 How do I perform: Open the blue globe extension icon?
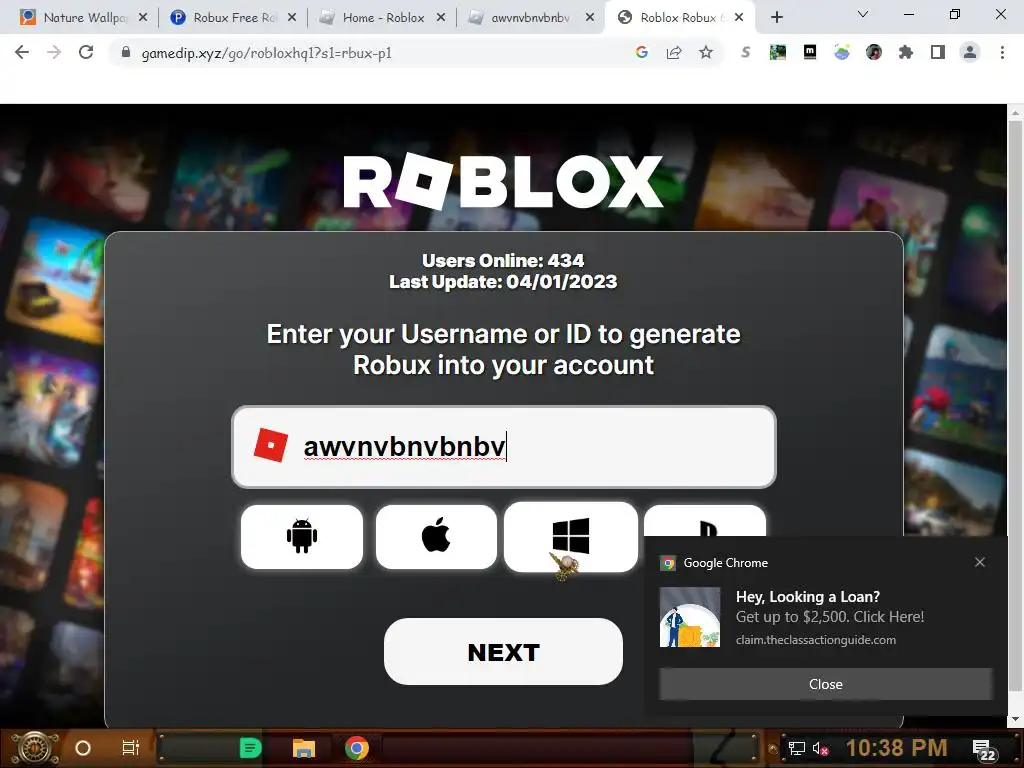(x=842, y=52)
